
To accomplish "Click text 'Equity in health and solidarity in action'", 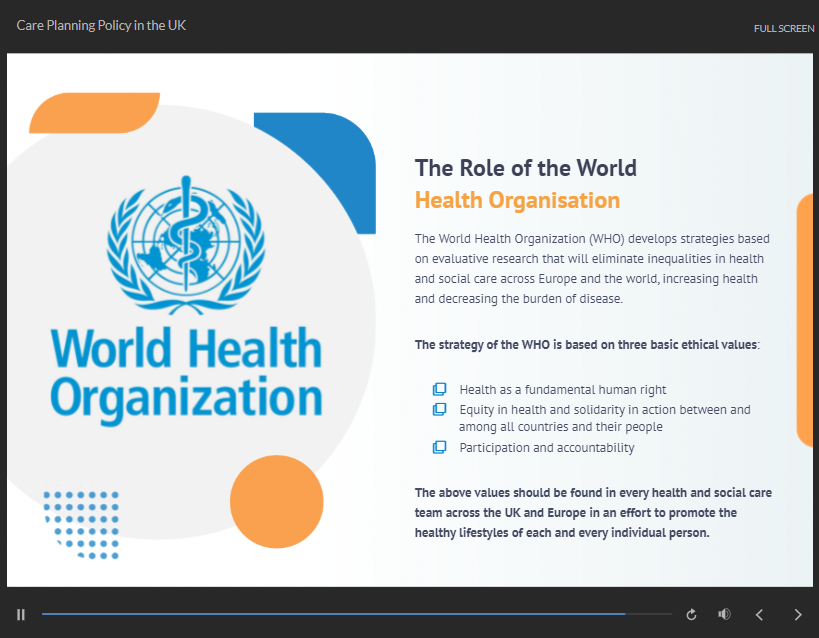I will pos(604,418).
